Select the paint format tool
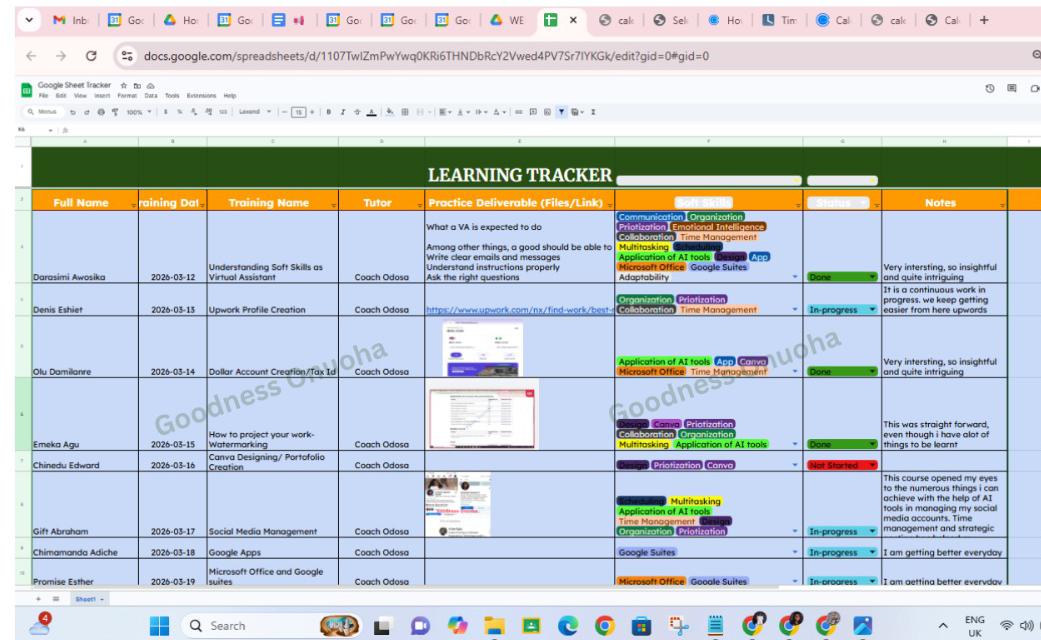The width and height of the screenshot is (1041, 640). pos(115,112)
